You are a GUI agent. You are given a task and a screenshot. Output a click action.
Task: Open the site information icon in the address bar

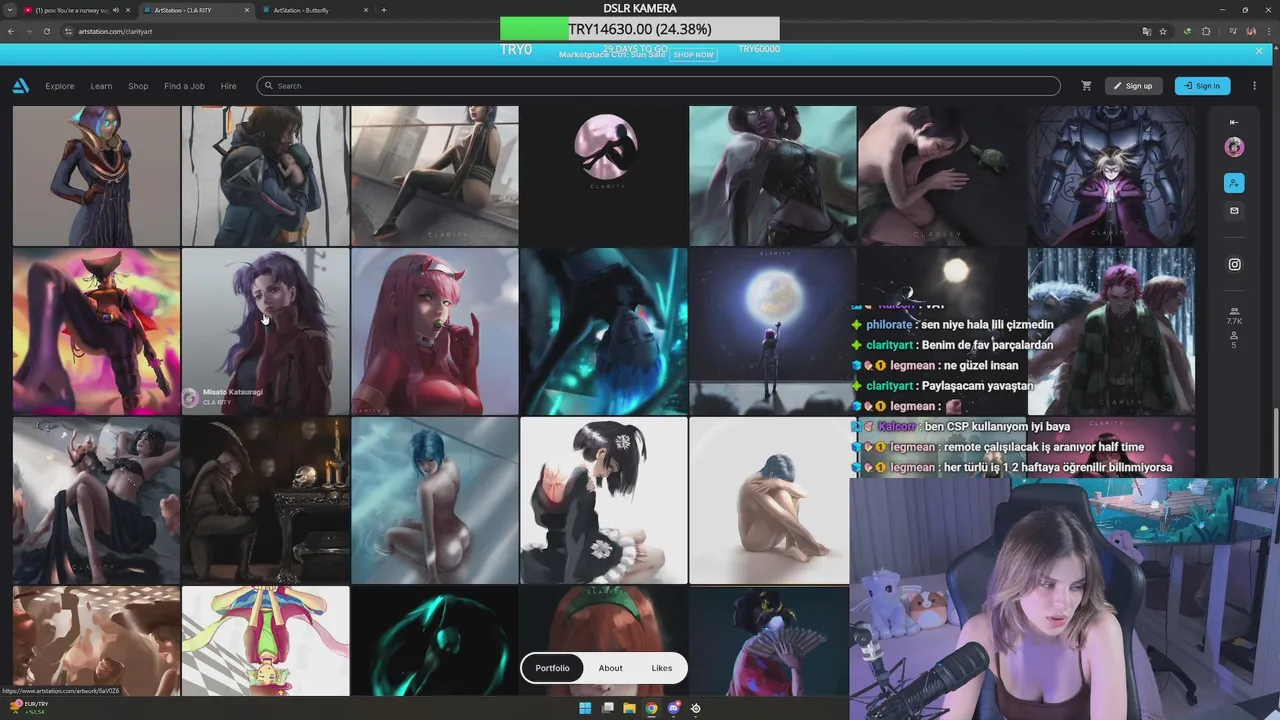coord(68,31)
